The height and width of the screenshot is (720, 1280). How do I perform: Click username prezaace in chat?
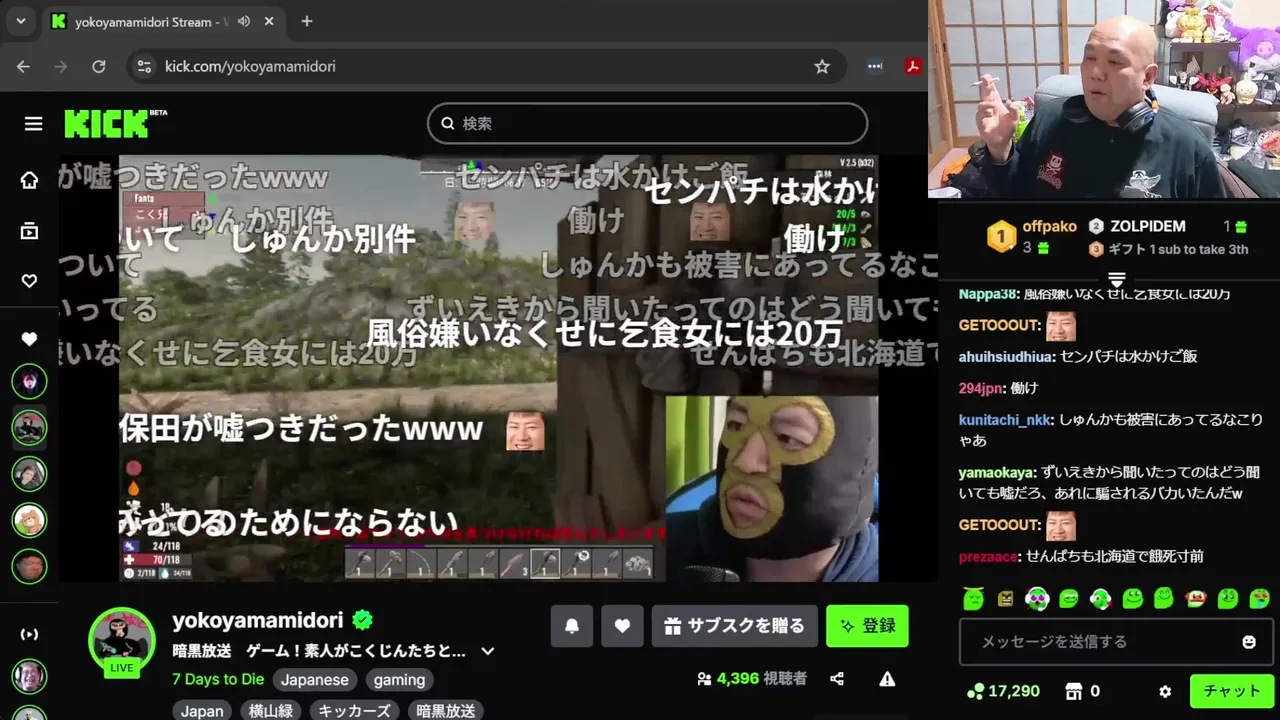click(988, 556)
